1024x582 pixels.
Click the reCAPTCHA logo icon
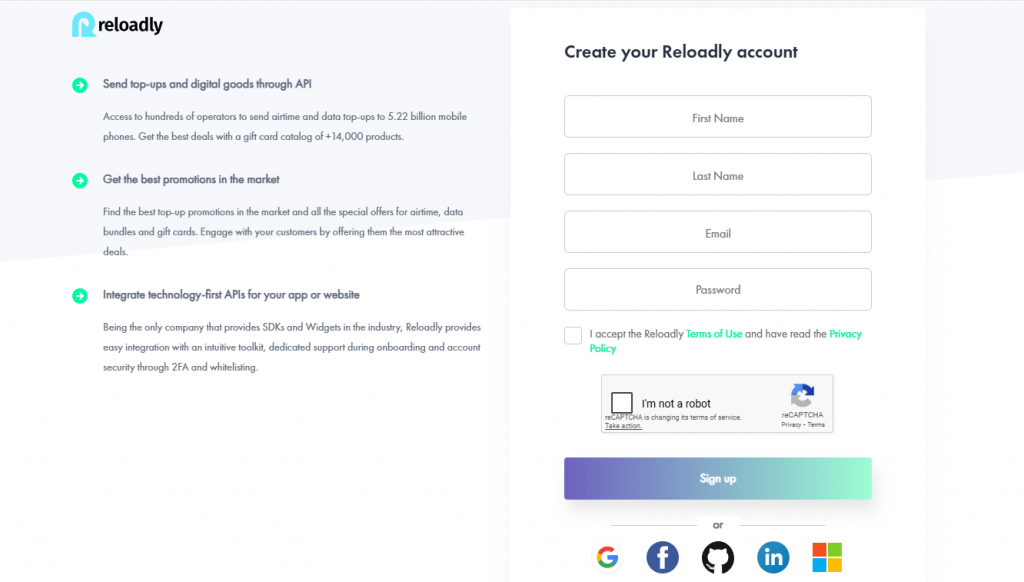tap(802, 396)
